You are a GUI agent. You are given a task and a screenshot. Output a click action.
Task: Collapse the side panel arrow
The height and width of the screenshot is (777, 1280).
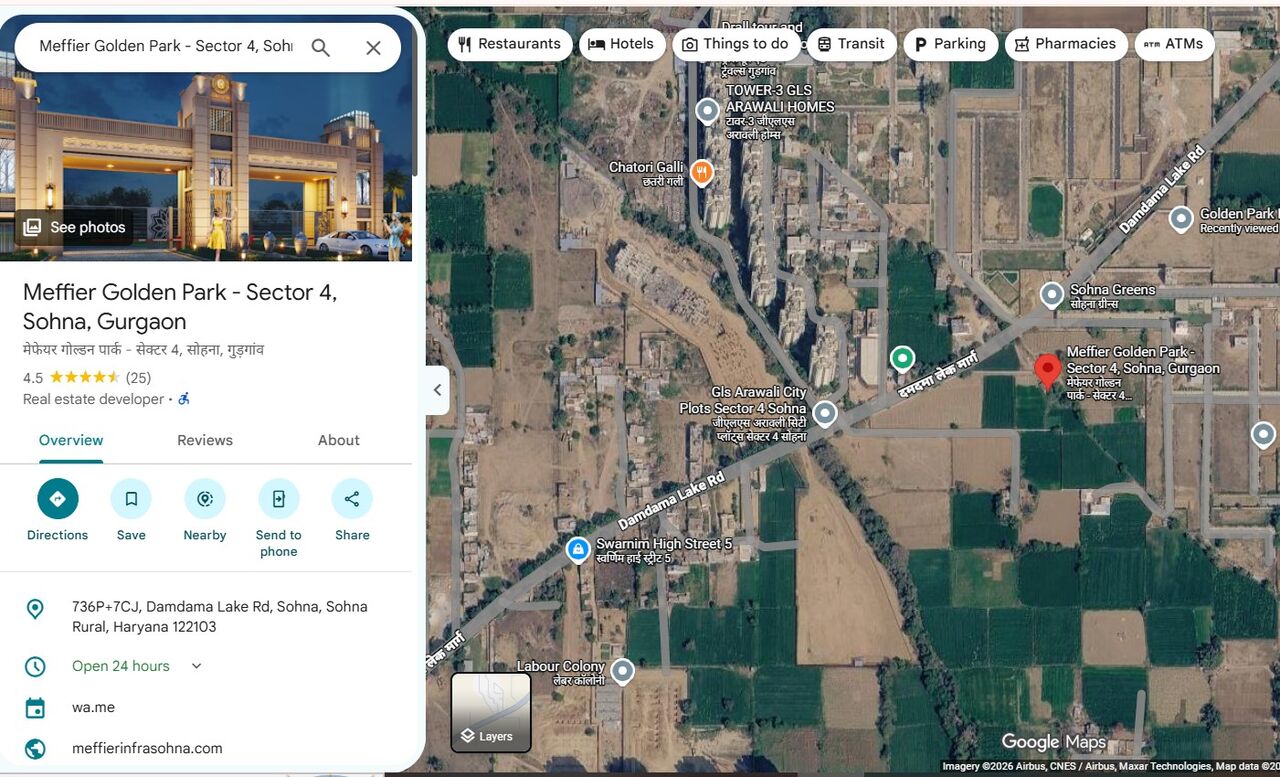point(437,390)
